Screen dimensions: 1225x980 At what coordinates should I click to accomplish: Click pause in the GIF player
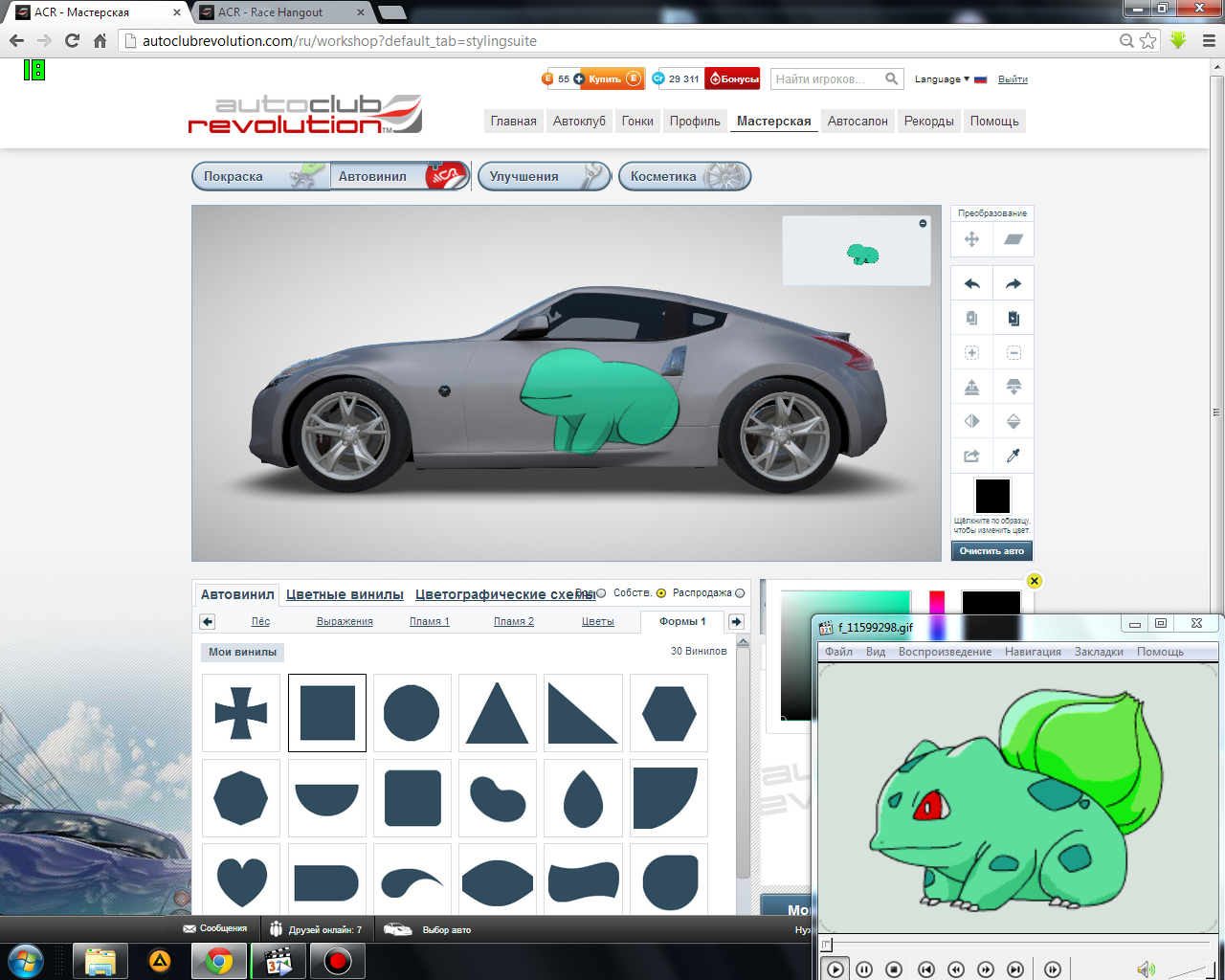coord(864,969)
